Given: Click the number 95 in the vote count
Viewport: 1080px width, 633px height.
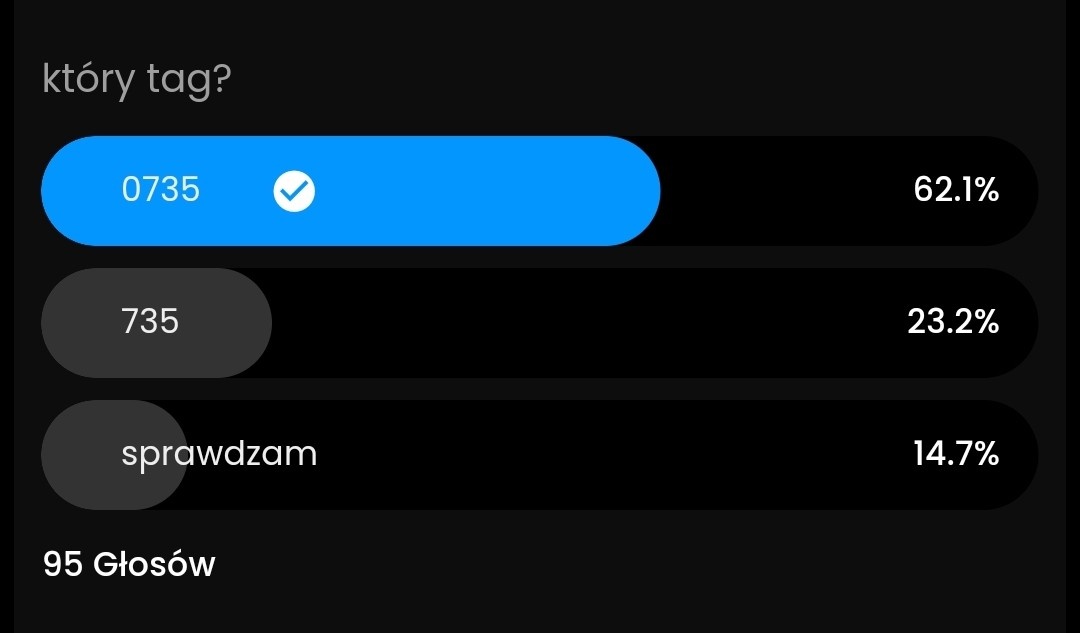Looking at the screenshot, I should point(62,565).
